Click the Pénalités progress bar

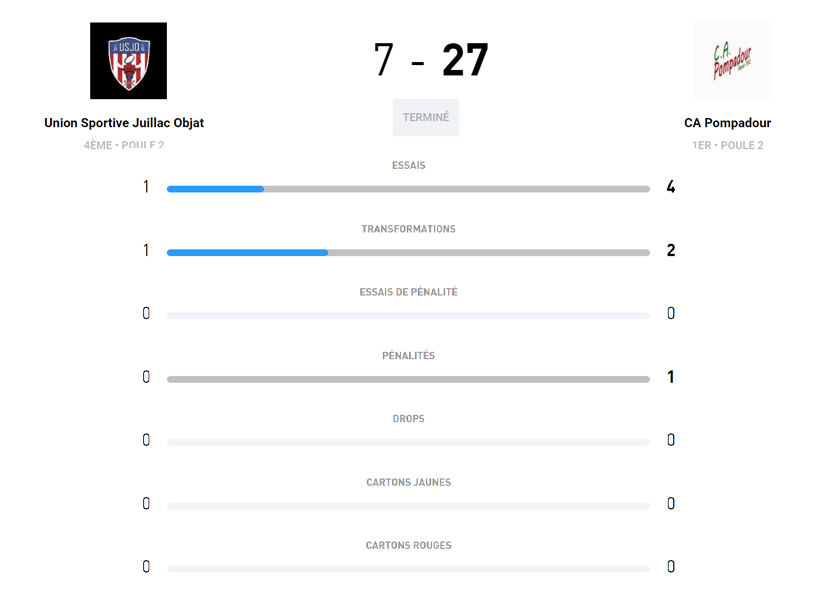pyautogui.click(x=408, y=379)
